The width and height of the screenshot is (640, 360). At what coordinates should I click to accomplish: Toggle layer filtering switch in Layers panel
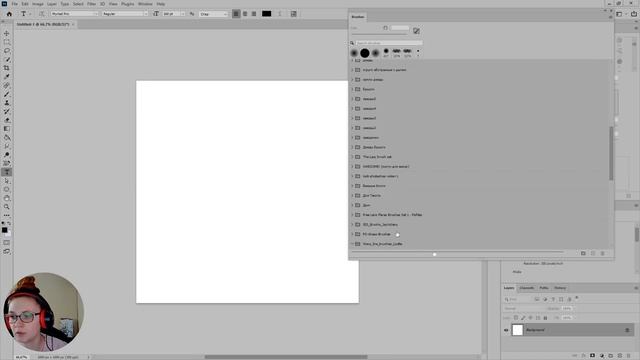(577, 298)
